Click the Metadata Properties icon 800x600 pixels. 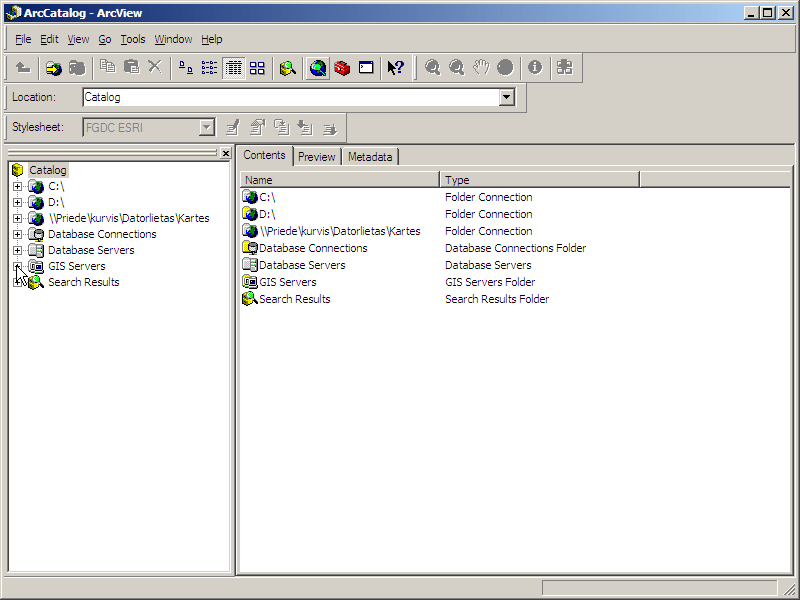(257, 128)
